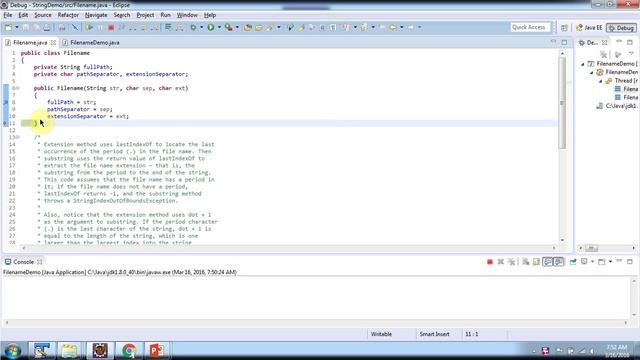Open the Window menu
The width and height of the screenshot is (640, 360).
187,15
